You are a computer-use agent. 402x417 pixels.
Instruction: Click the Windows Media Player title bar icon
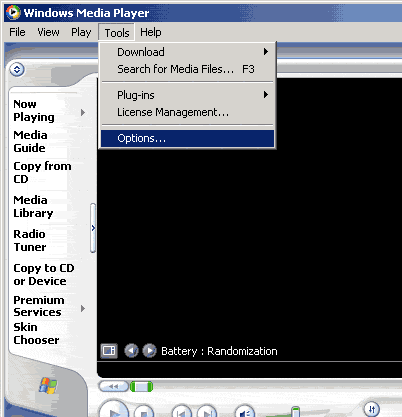click(x=13, y=12)
